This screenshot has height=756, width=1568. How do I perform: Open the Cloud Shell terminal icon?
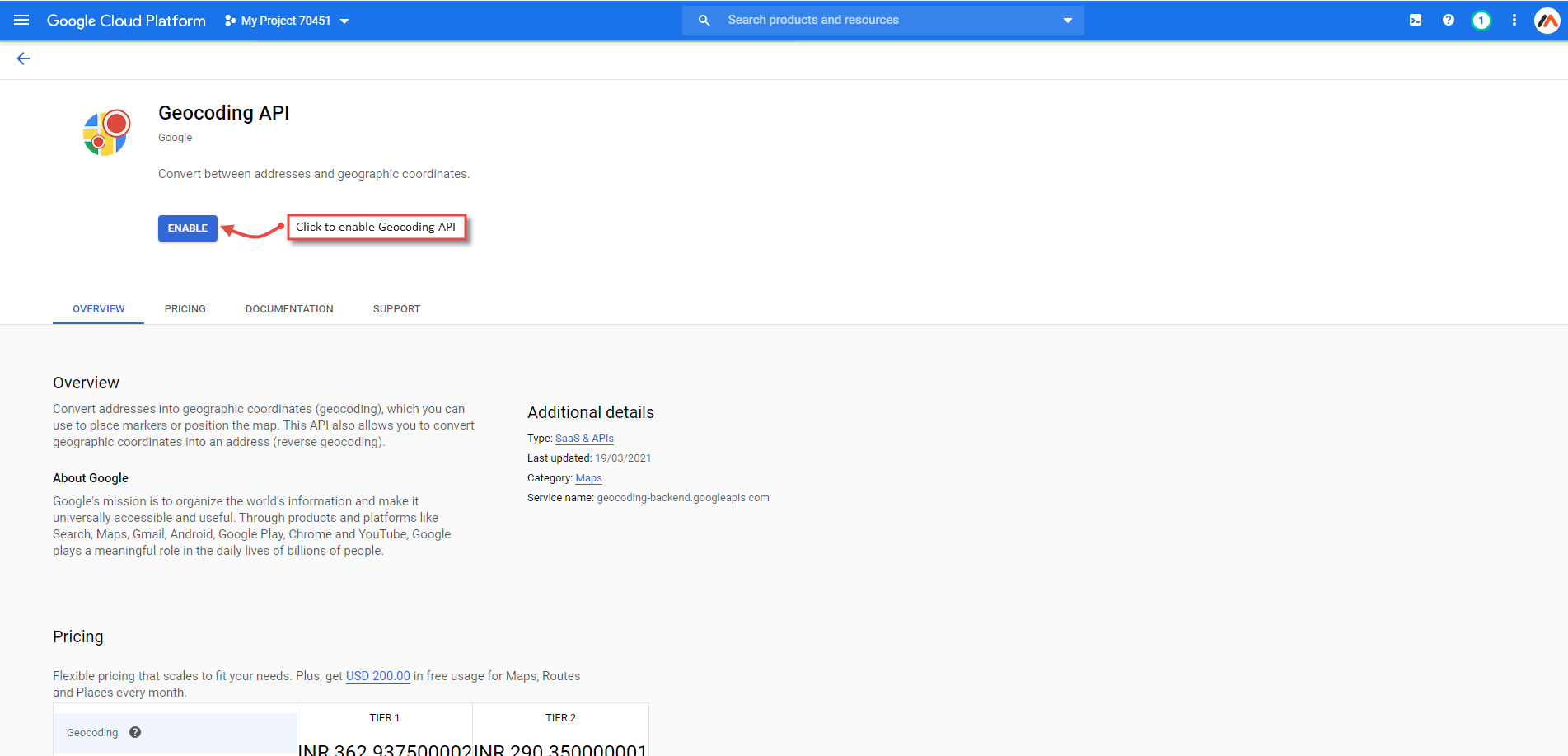coord(1416,20)
